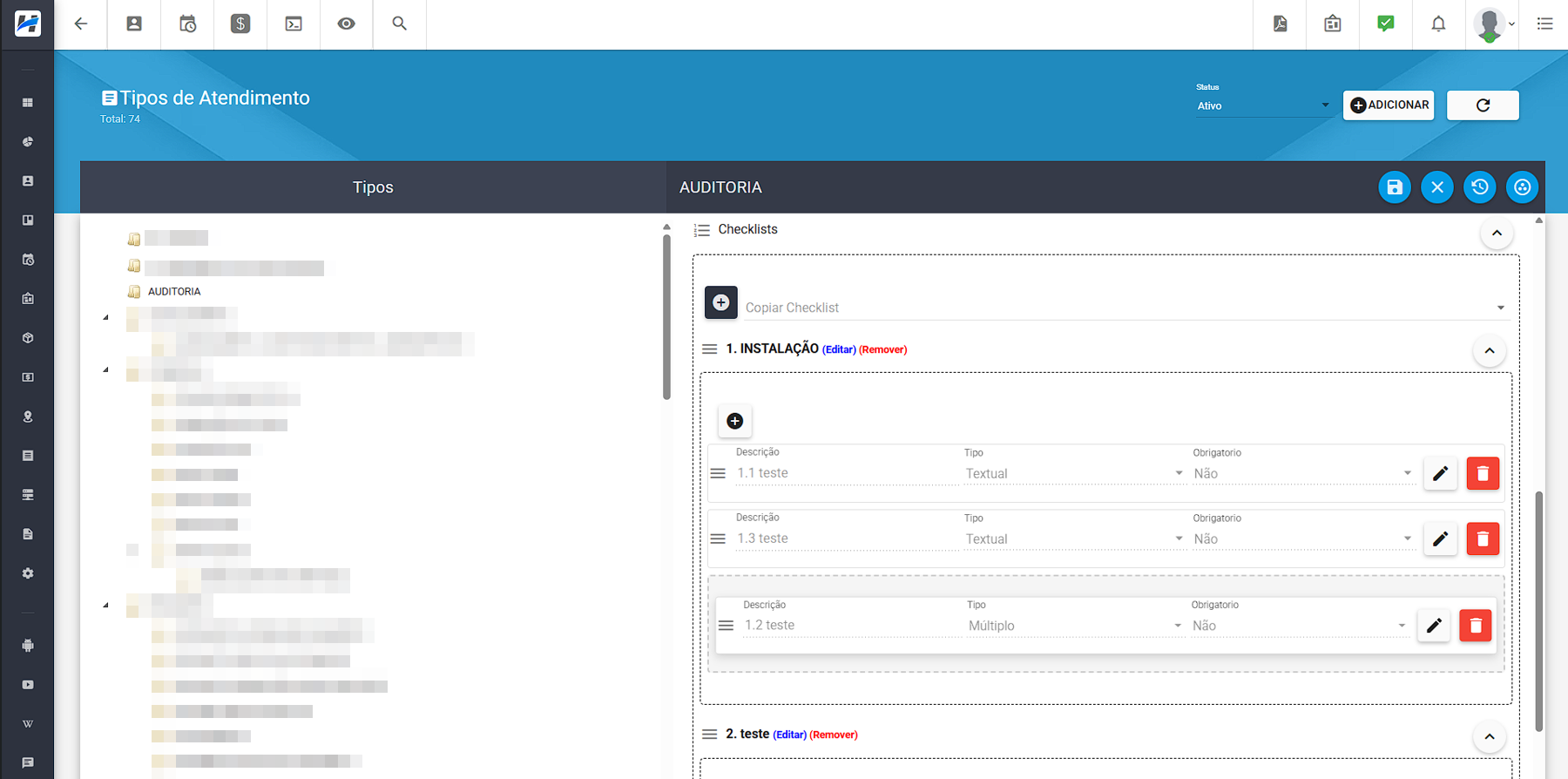Edit the 1.1 teste item with pencil

click(1441, 473)
